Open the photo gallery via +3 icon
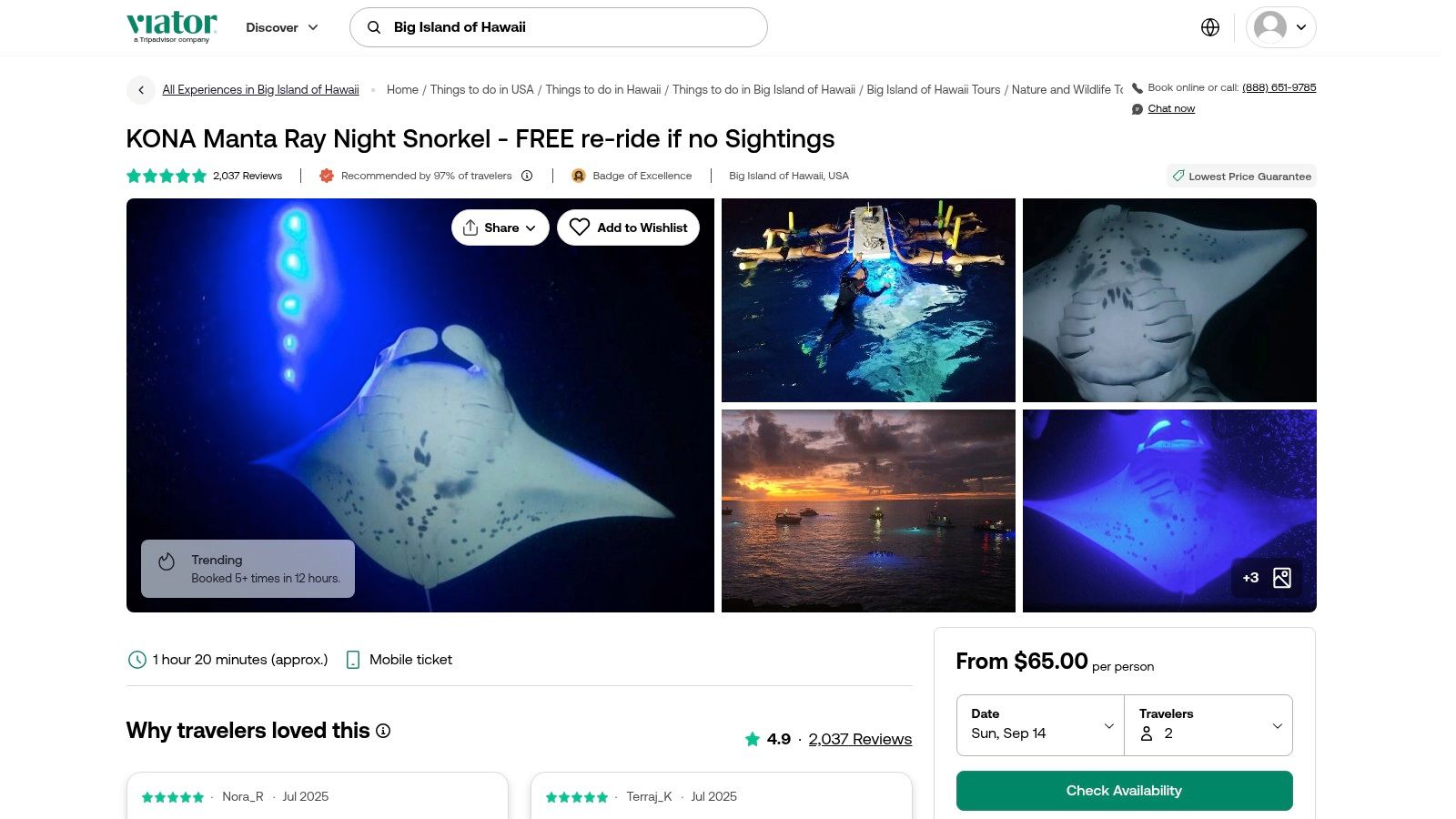This screenshot has height=819, width=1456. click(x=1267, y=578)
